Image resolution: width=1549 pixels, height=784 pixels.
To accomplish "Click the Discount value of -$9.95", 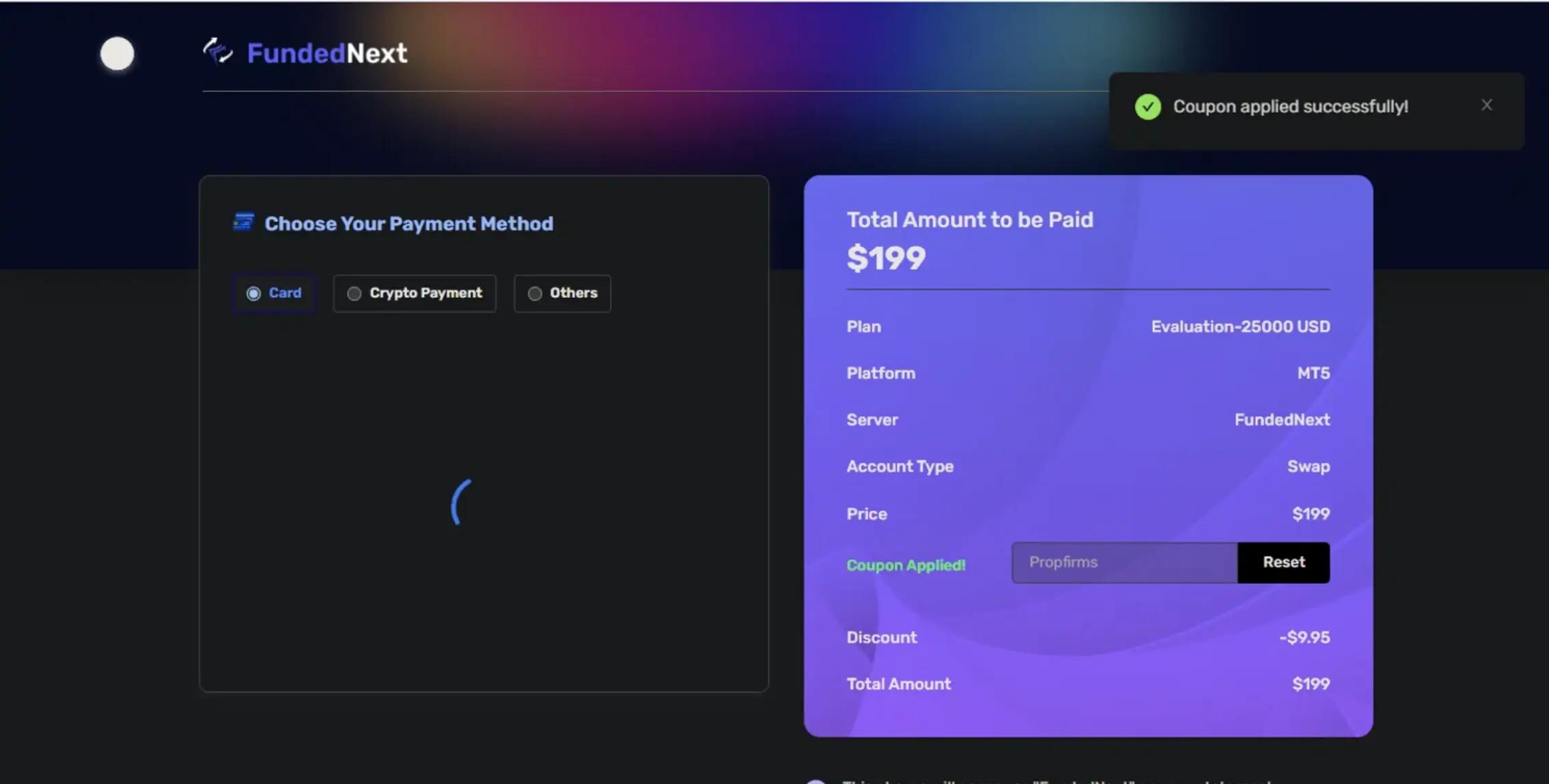I will pos(1304,637).
